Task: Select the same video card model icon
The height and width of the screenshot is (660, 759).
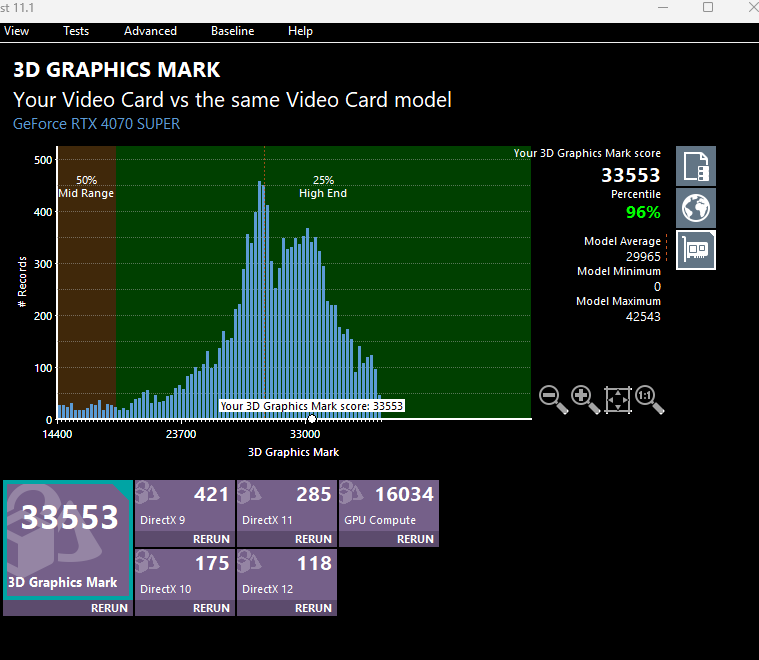Action: [x=696, y=249]
